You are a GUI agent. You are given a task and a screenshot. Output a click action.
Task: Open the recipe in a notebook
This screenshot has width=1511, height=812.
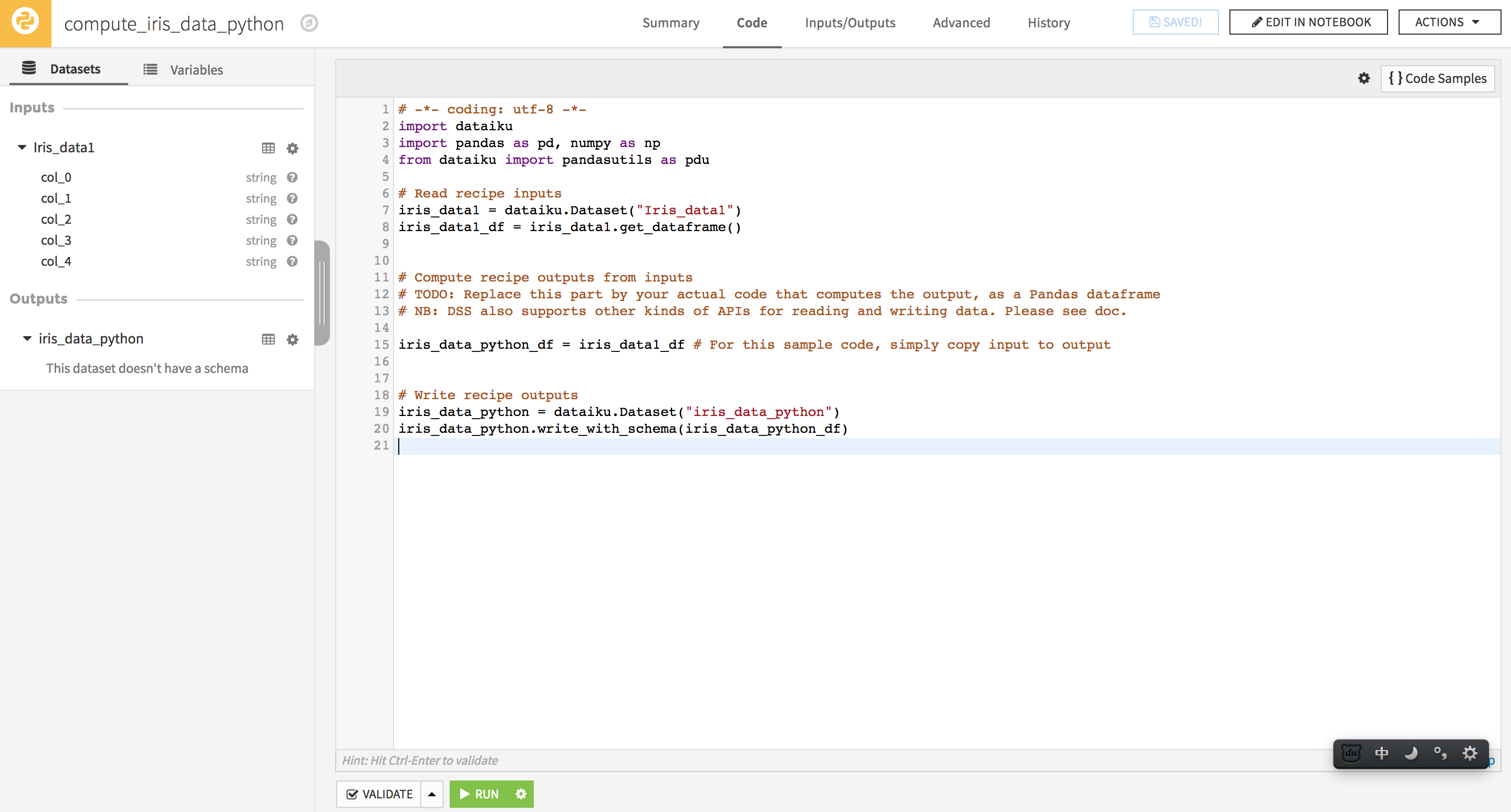[x=1308, y=22]
